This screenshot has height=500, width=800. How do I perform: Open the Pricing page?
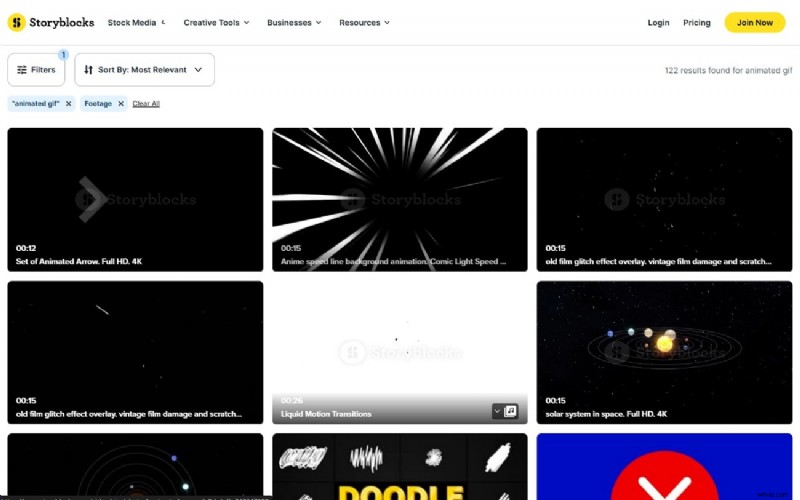(696, 22)
